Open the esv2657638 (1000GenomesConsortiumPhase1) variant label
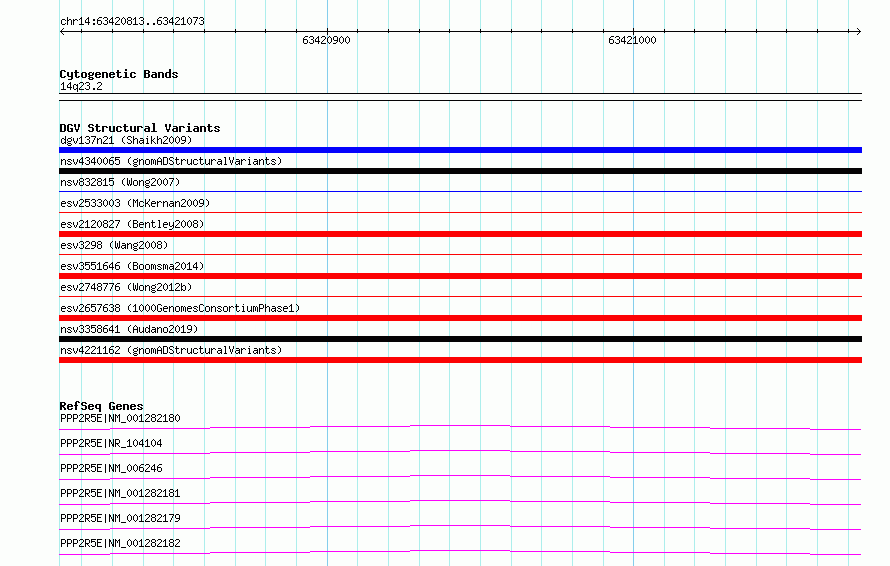Image resolution: width=890 pixels, height=566 pixels. coord(180,308)
